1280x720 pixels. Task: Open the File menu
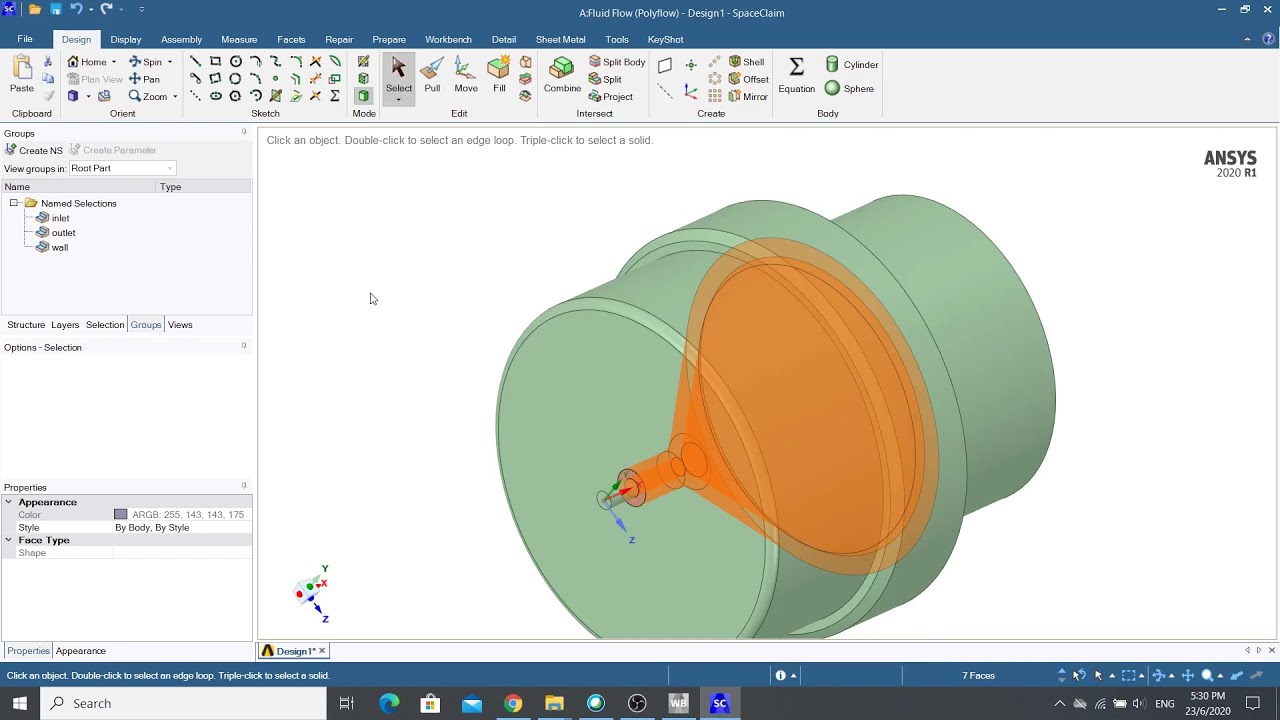click(x=25, y=39)
